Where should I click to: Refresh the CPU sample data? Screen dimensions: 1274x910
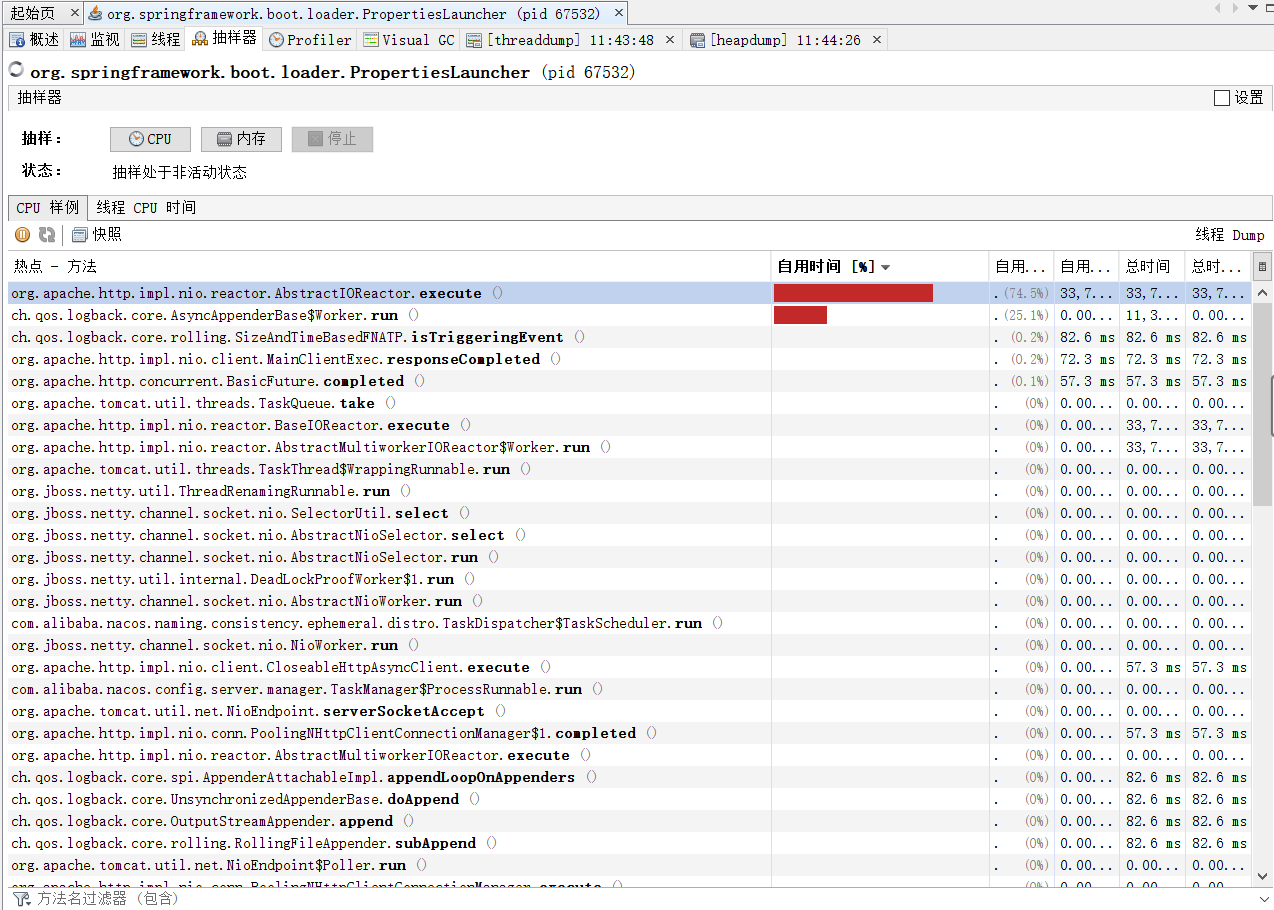[45, 234]
